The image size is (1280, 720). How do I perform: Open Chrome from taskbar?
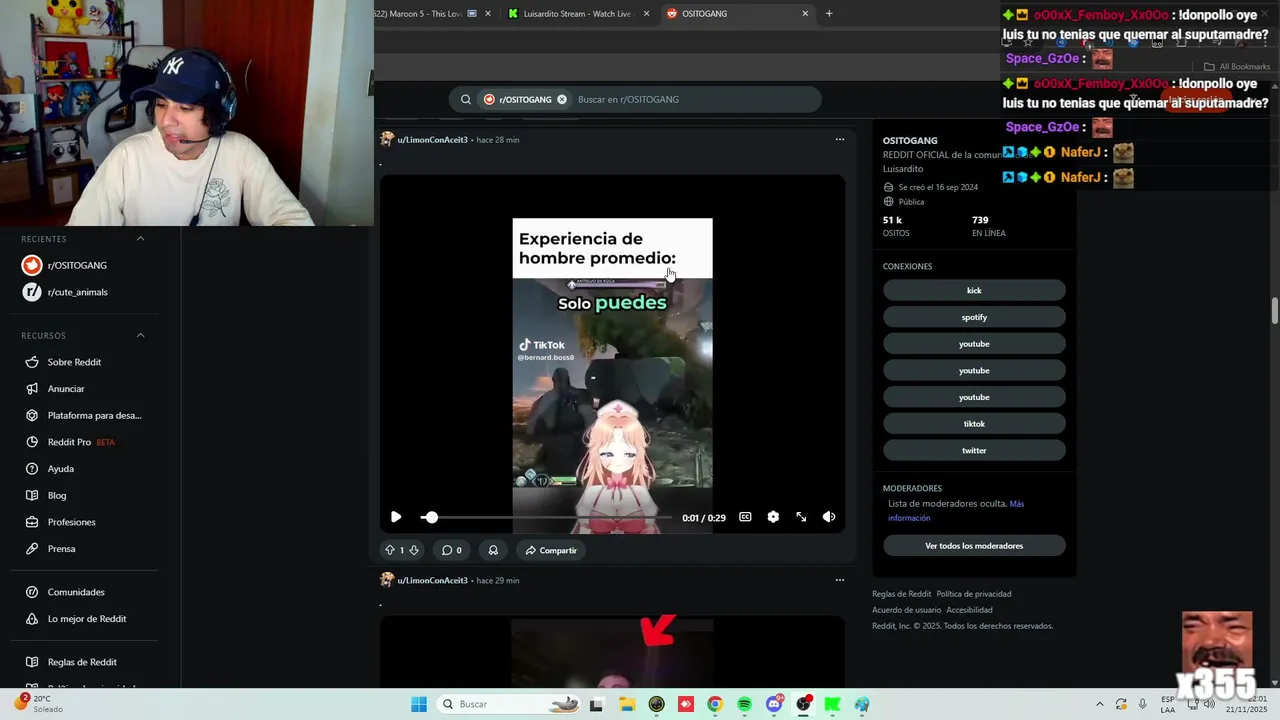[714, 704]
